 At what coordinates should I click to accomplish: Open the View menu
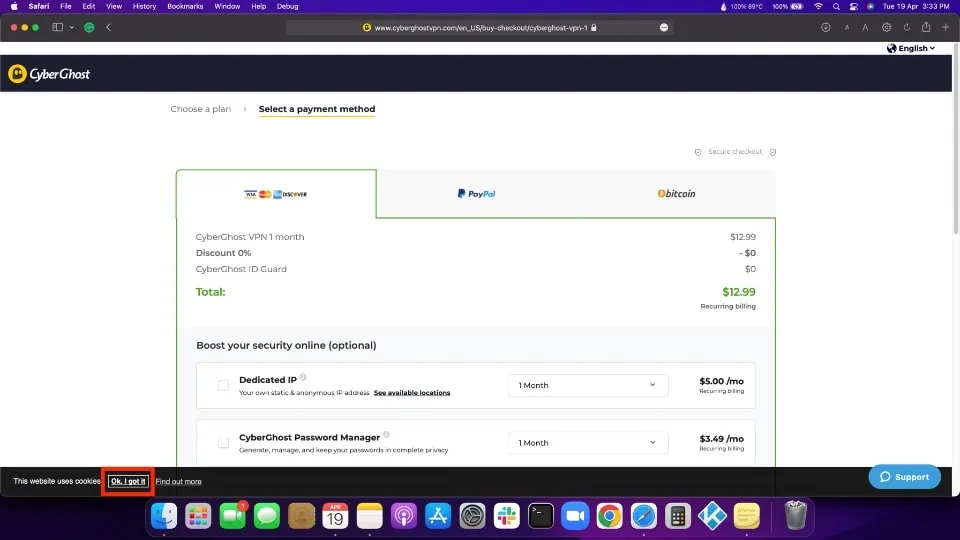(x=114, y=6)
